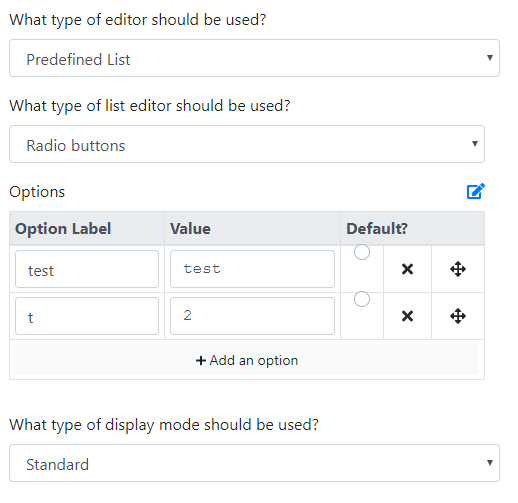
Task: Grab move handle of 't' row
Action: pyautogui.click(x=458, y=316)
